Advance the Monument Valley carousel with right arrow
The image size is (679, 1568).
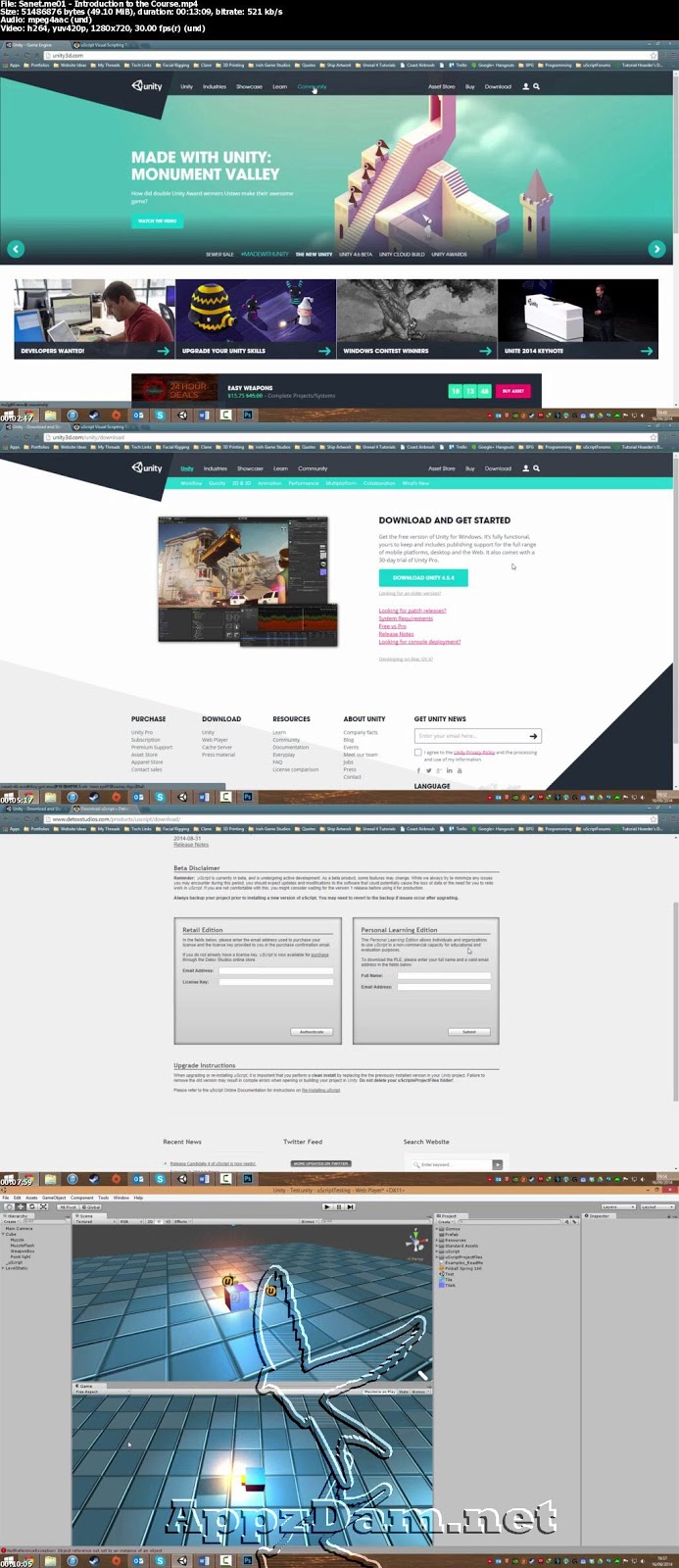(656, 249)
